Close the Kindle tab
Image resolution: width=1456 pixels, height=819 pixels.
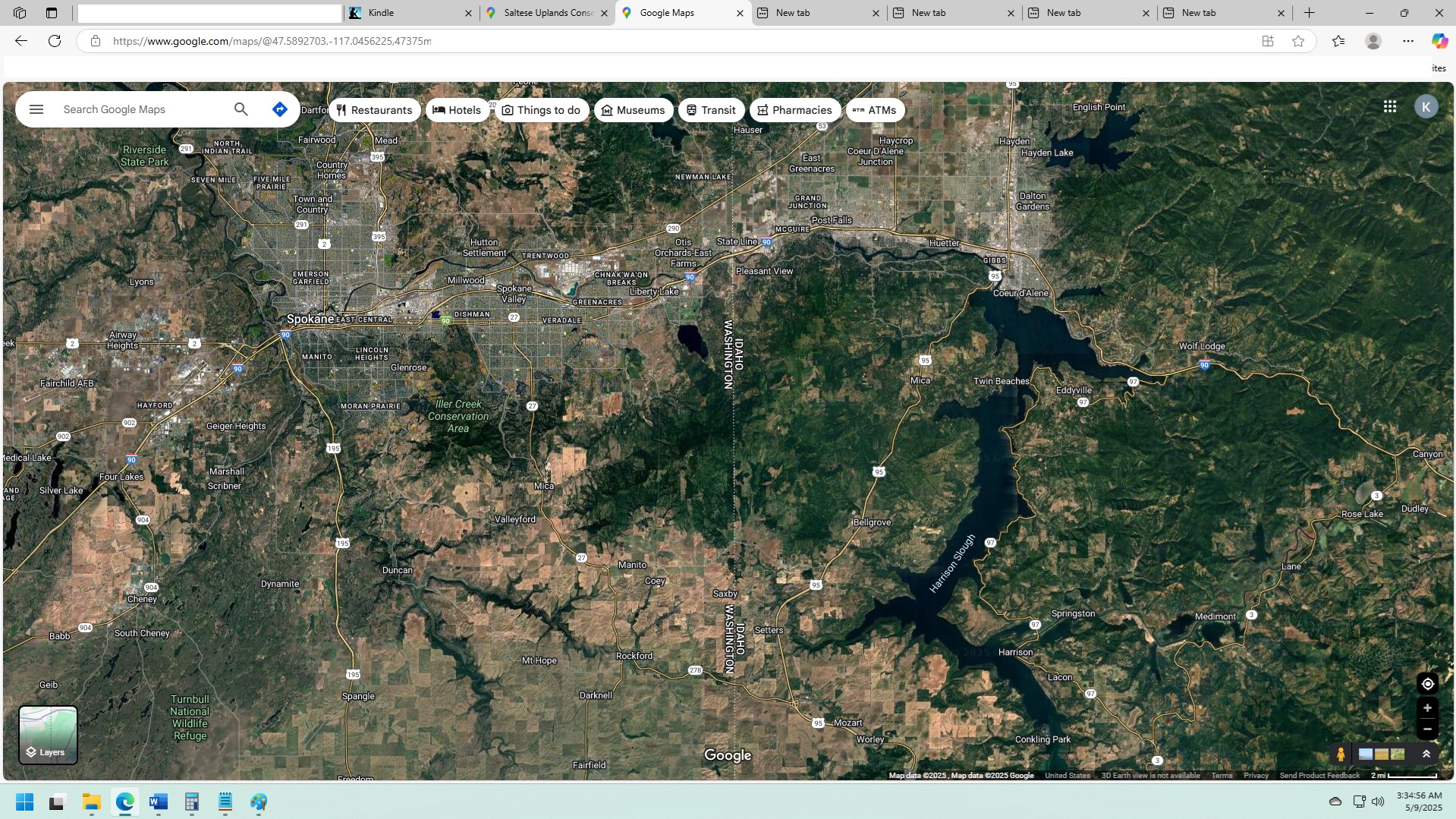(x=468, y=13)
